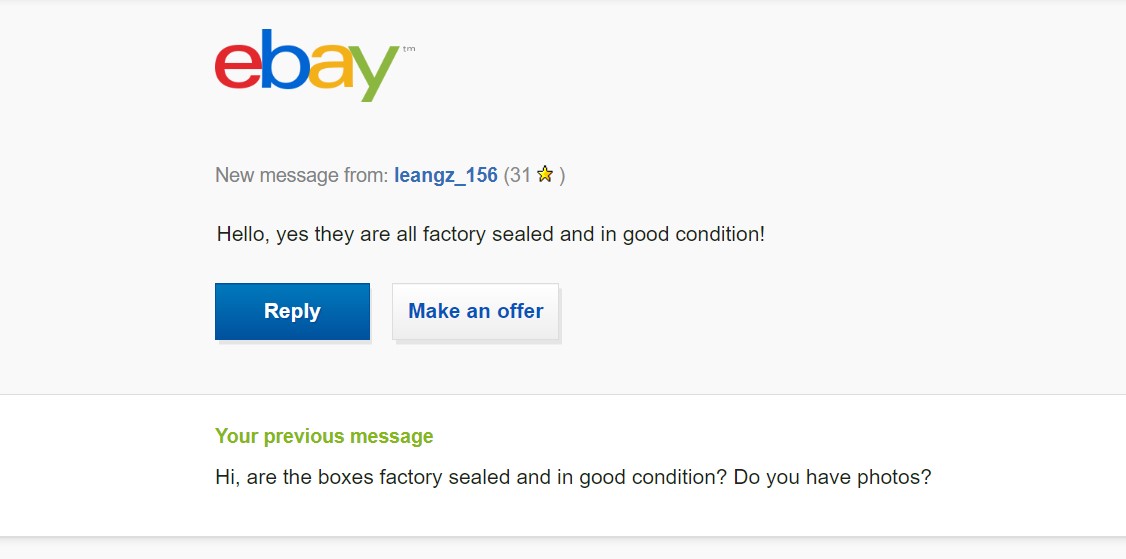Click the yellow feedback star icon
The width and height of the screenshot is (1126, 559).
click(545, 174)
